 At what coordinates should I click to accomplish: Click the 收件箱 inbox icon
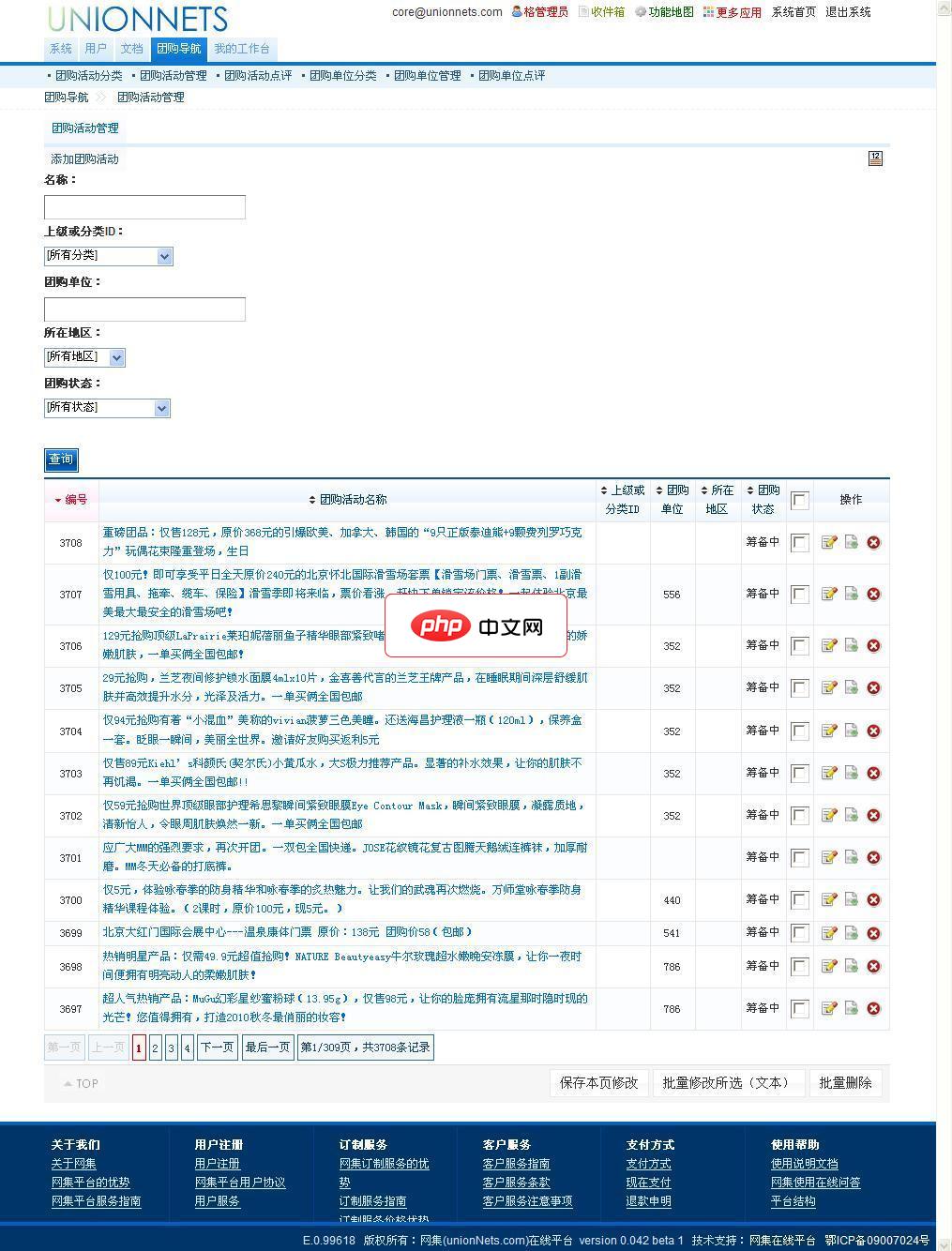[583, 12]
